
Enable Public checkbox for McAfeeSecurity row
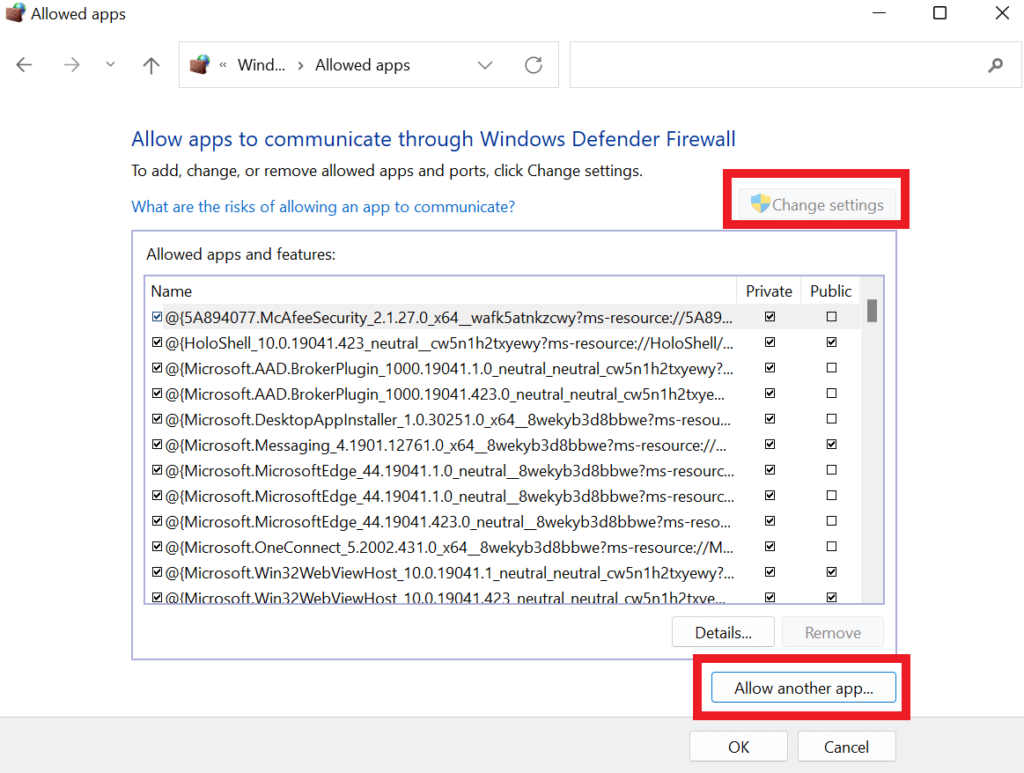[x=831, y=317]
